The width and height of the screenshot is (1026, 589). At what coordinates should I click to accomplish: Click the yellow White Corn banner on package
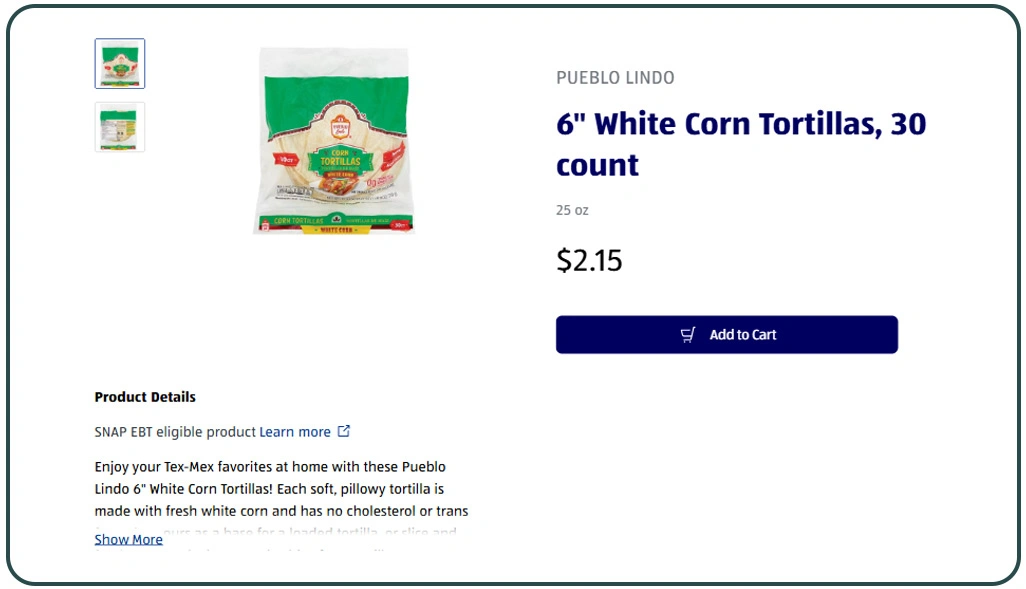coord(334,230)
